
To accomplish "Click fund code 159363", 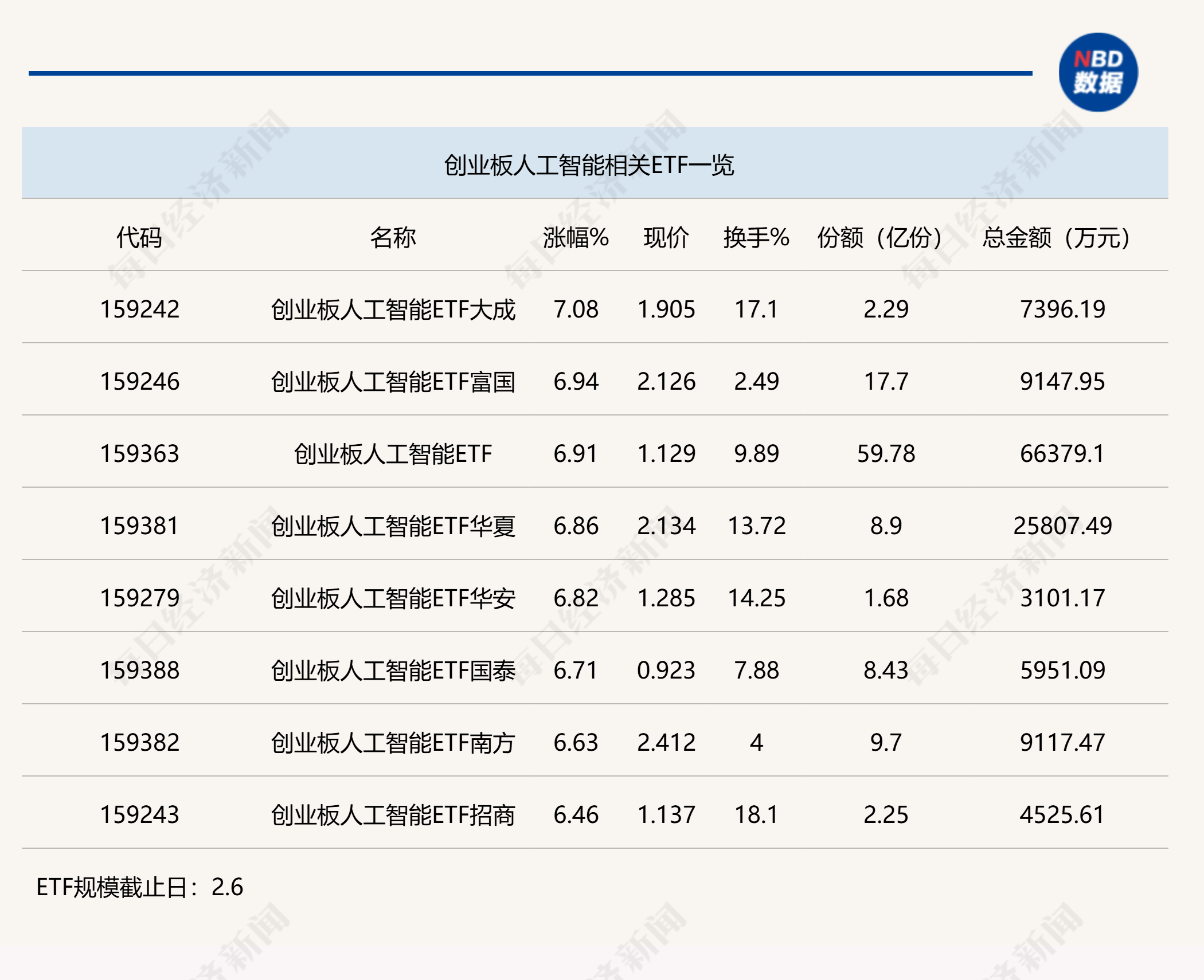I will [139, 454].
